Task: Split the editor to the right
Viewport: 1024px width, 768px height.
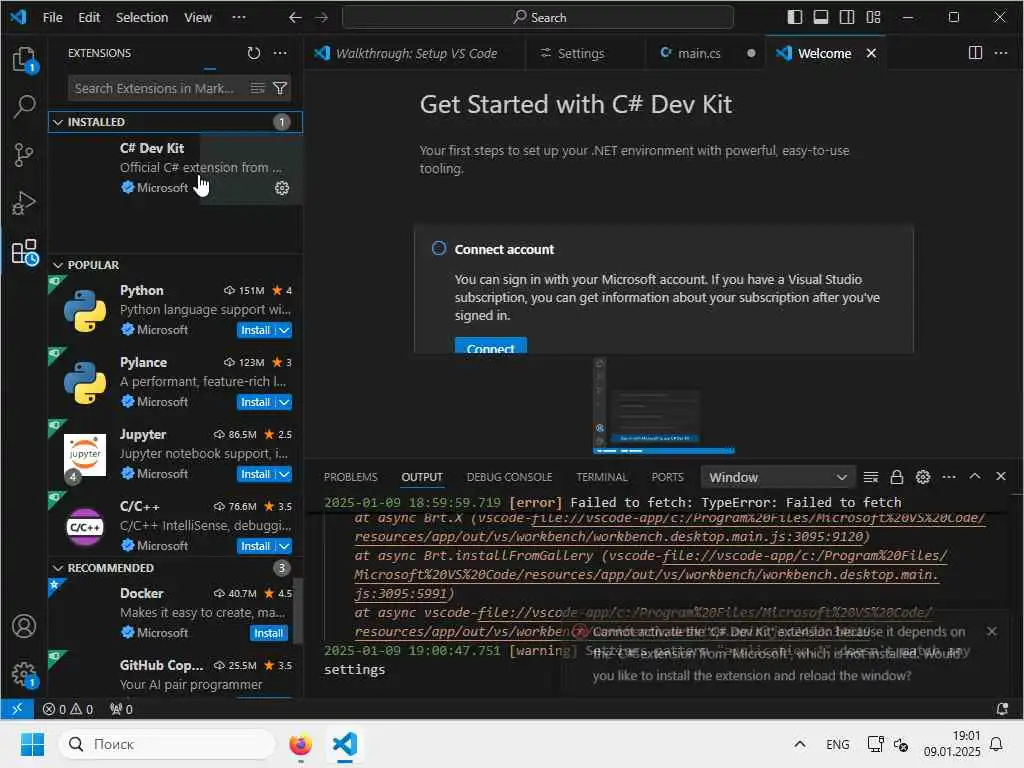Action: point(975,53)
